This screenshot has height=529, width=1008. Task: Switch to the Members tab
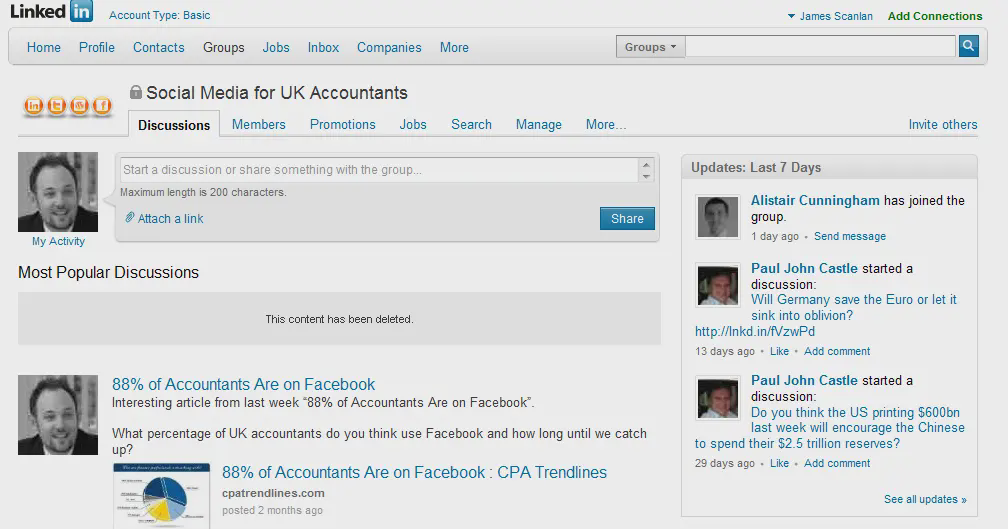[259, 125]
